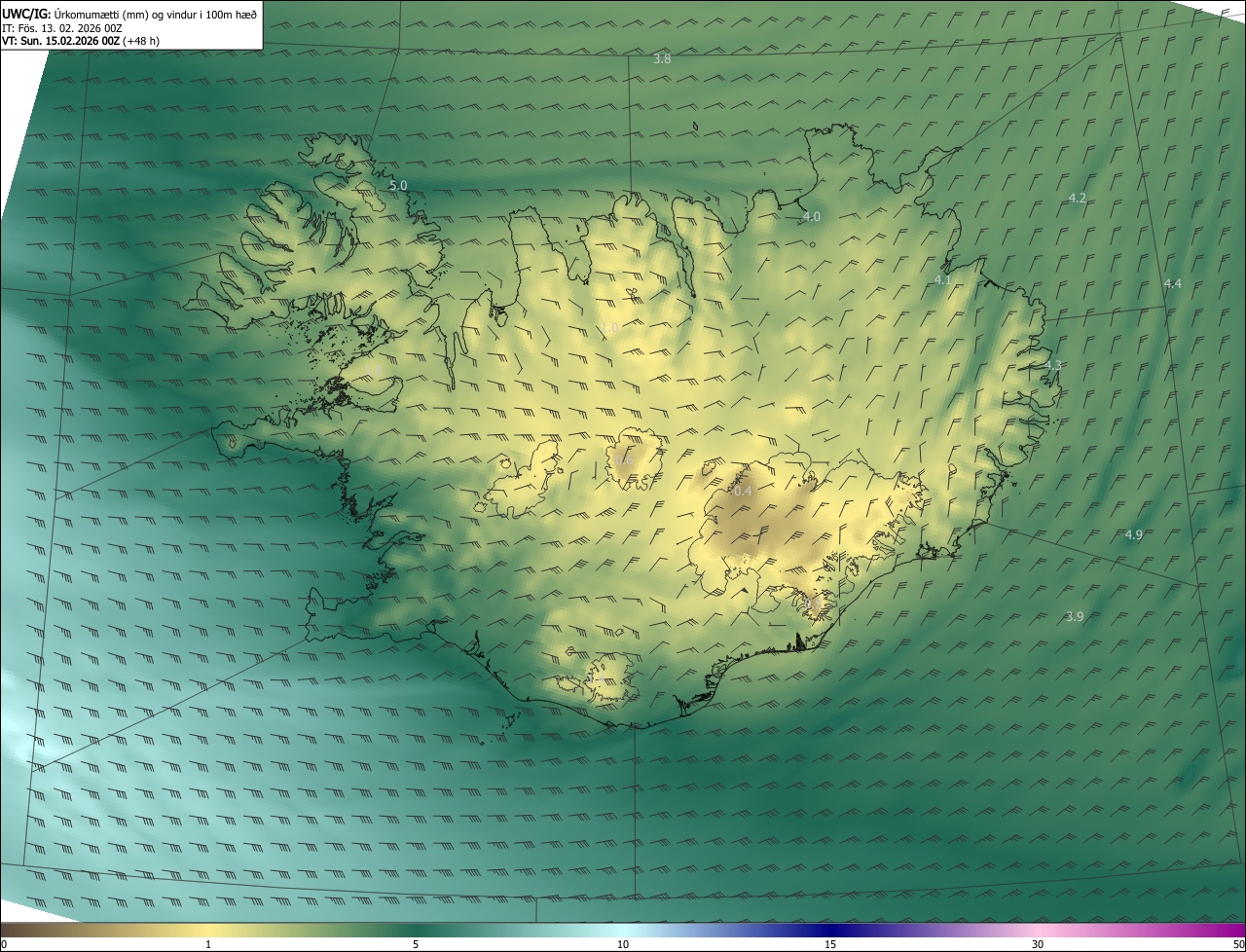Click the 3.9 value label off the southeast coast
Viewport: 1246px width, 952px height.
[x=1075, y=617]
